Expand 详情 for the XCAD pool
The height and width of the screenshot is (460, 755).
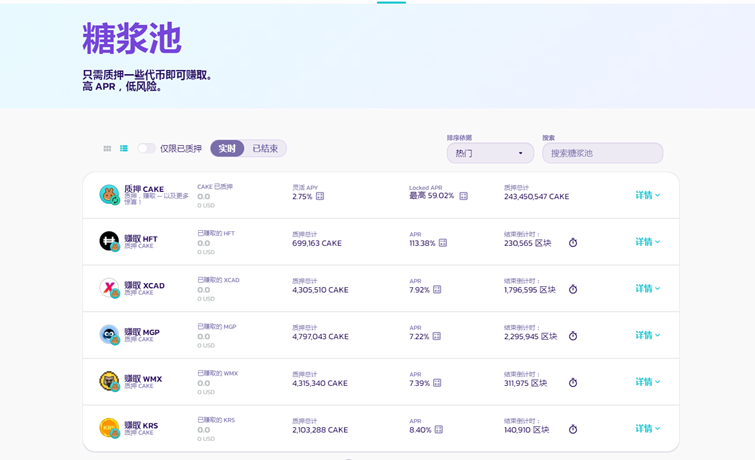pyautogui.click(x=648, y=289)
